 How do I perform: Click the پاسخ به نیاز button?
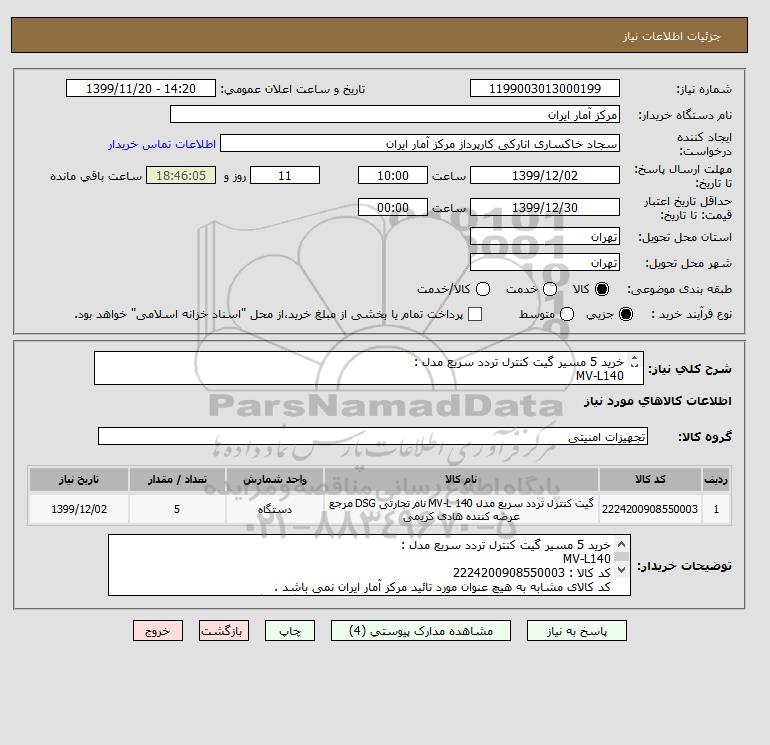tap(577, 631)
